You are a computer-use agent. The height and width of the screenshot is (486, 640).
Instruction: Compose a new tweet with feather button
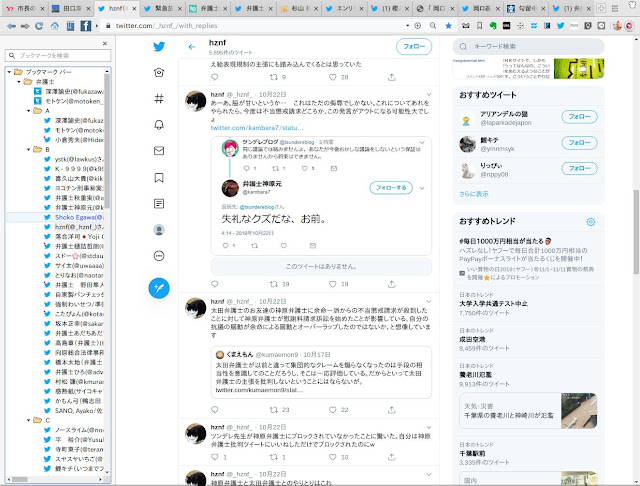159,288
